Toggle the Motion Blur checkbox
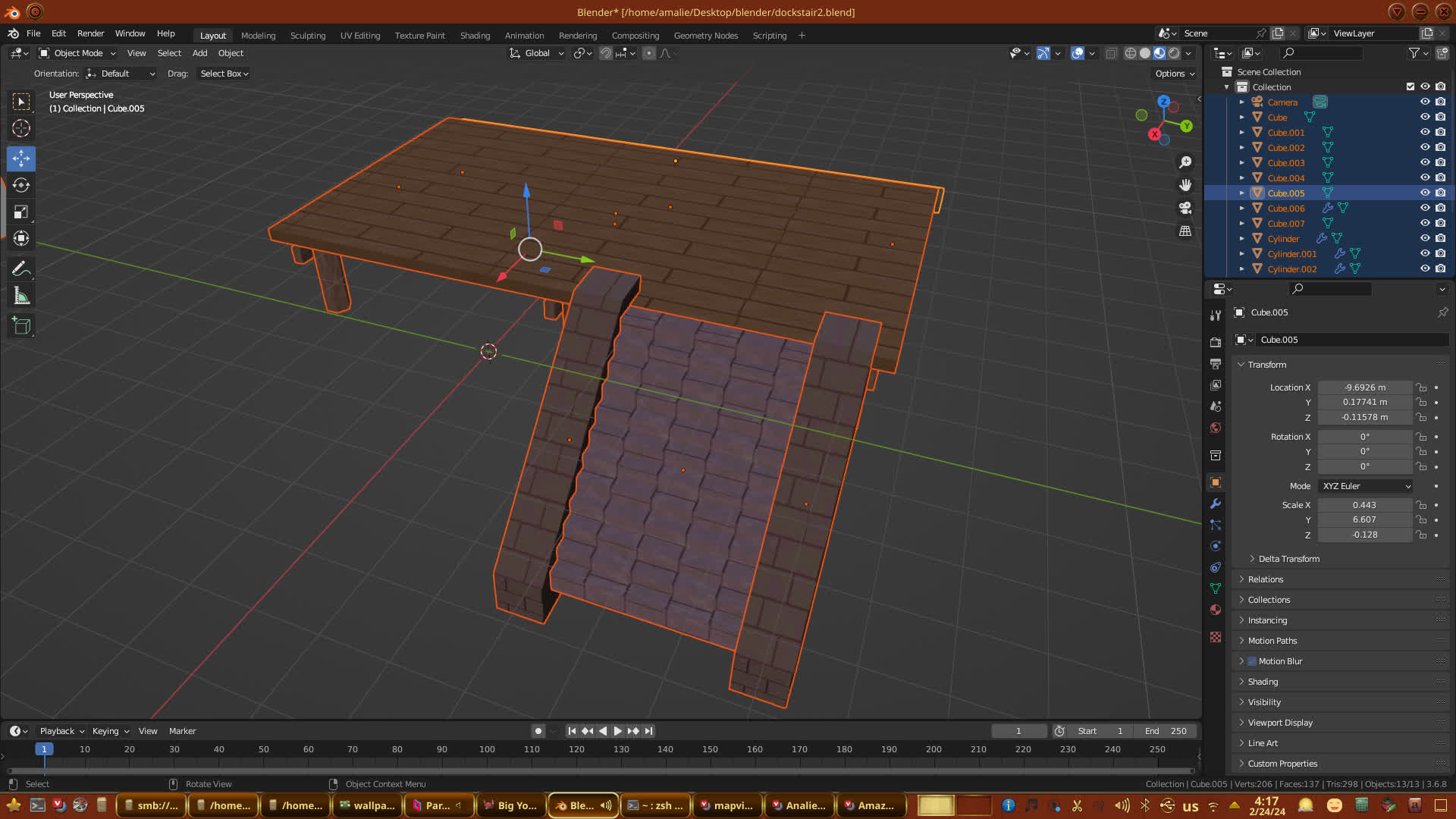Viewport: 1456px width, 819px height. [x=1252, y=661]
